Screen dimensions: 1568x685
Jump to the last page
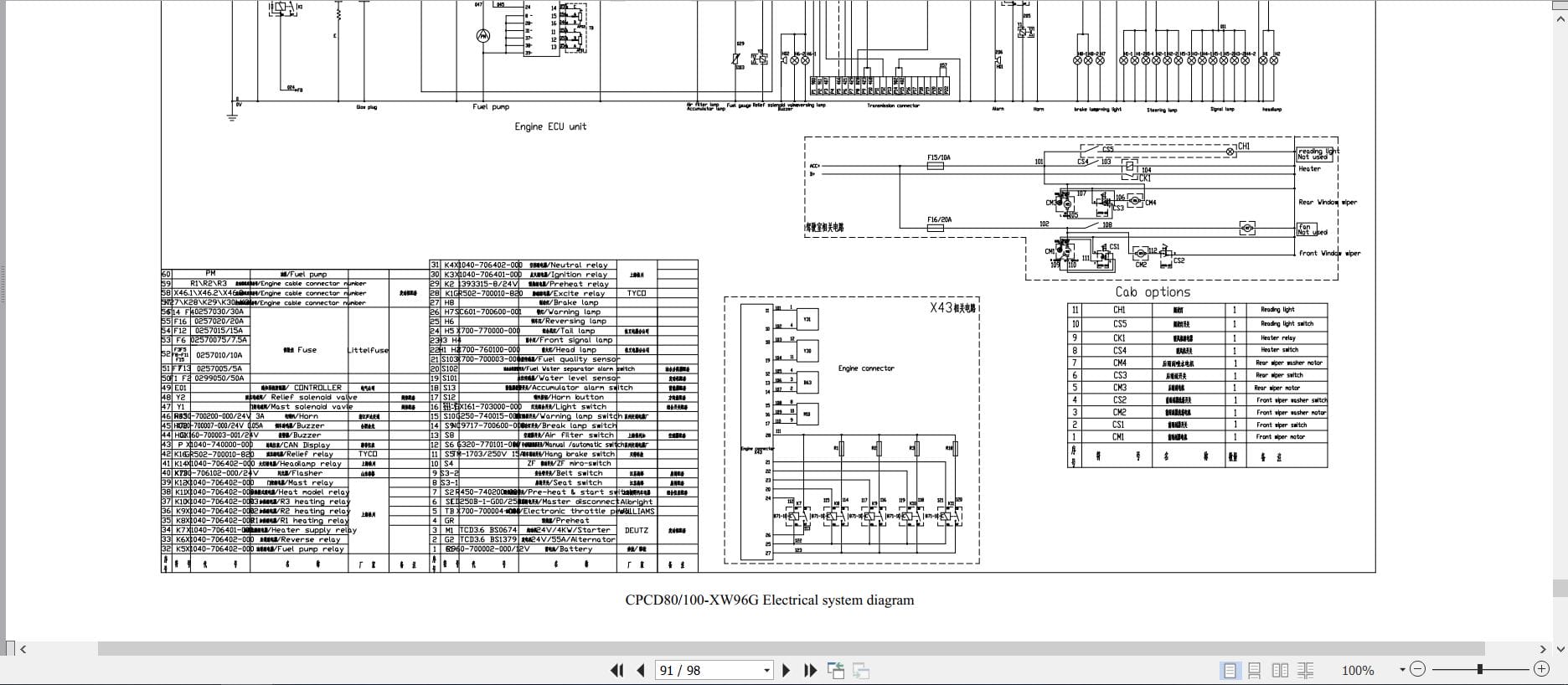pyautogui.click(x=810, y=670)
